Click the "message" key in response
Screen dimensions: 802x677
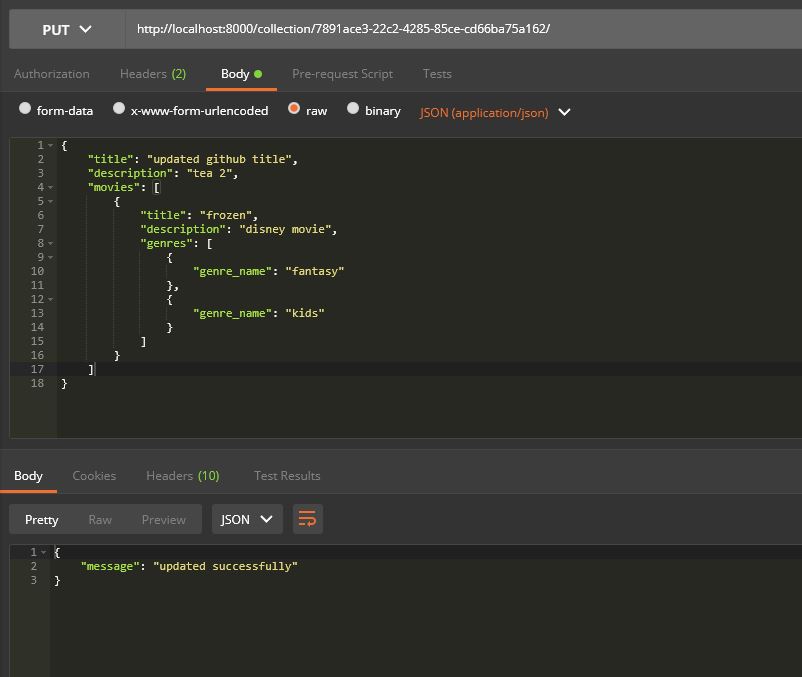(x=110, y=566)
